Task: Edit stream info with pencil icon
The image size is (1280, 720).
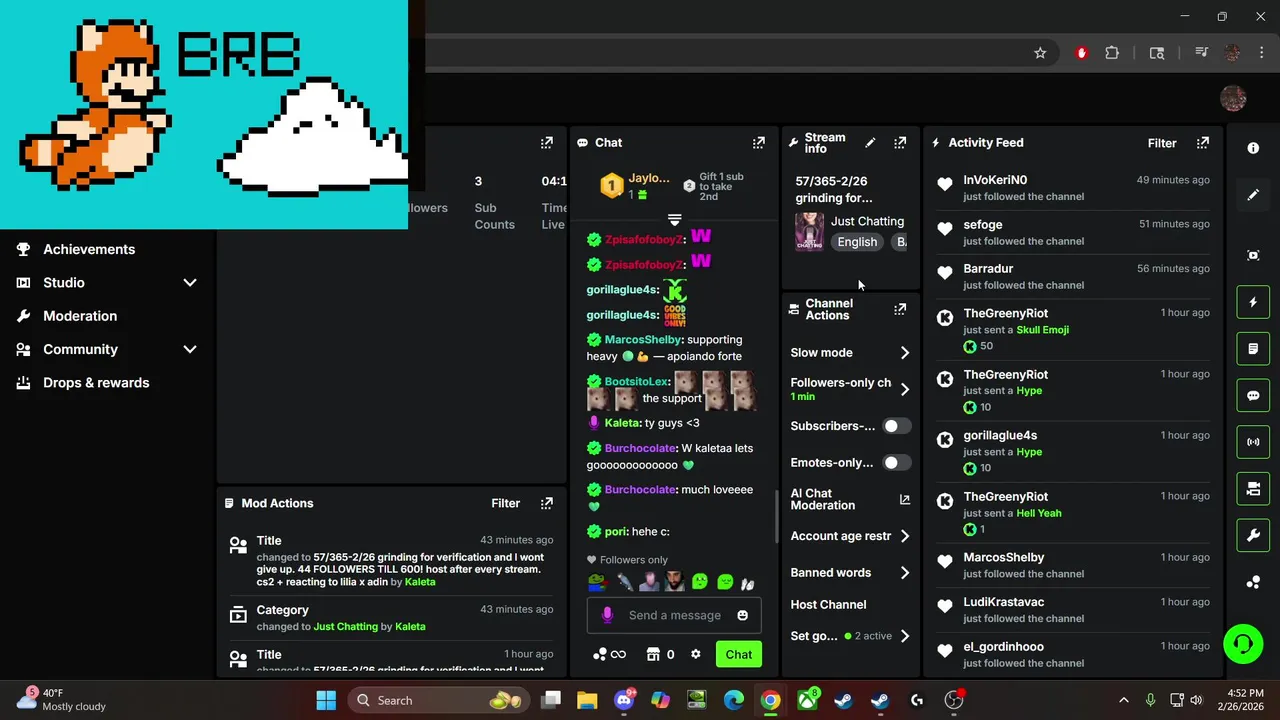Action: point(870,143)
